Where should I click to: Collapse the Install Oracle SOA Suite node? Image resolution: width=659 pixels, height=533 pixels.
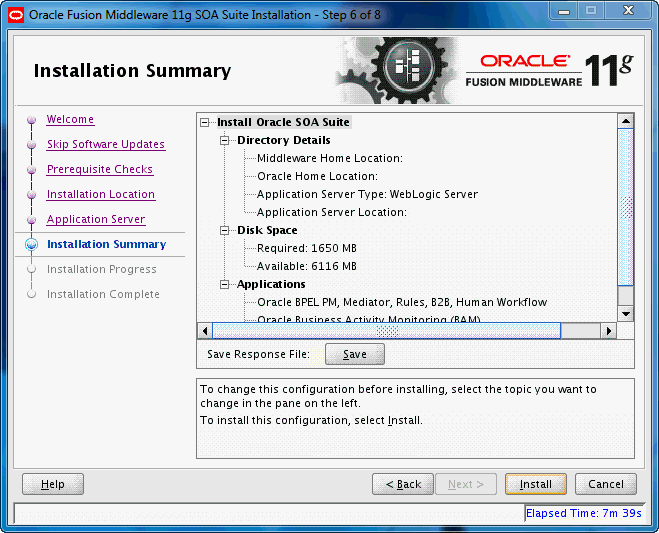pyautogui.click(x=205, y=123)
